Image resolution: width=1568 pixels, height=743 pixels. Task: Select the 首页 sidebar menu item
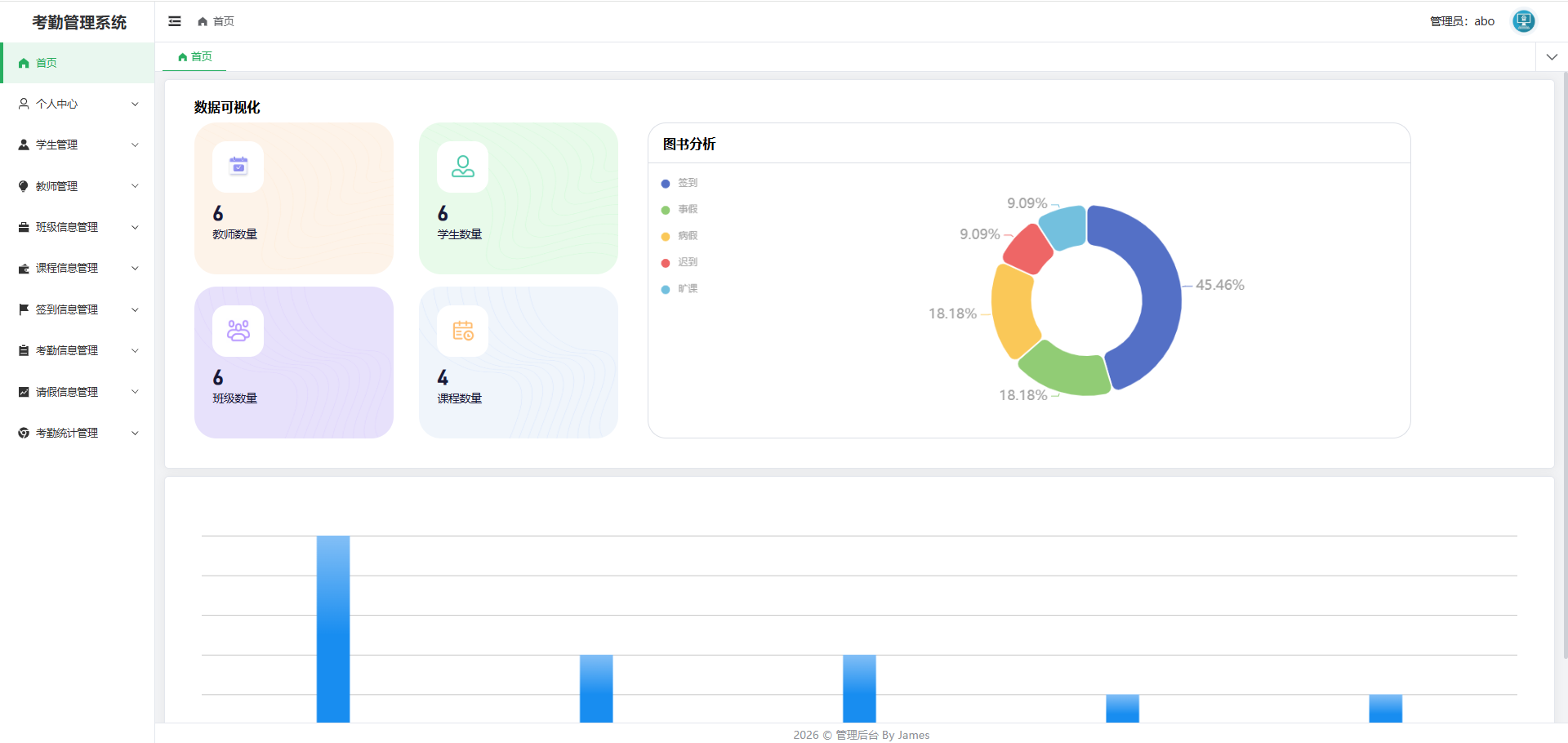pos(78,63)
